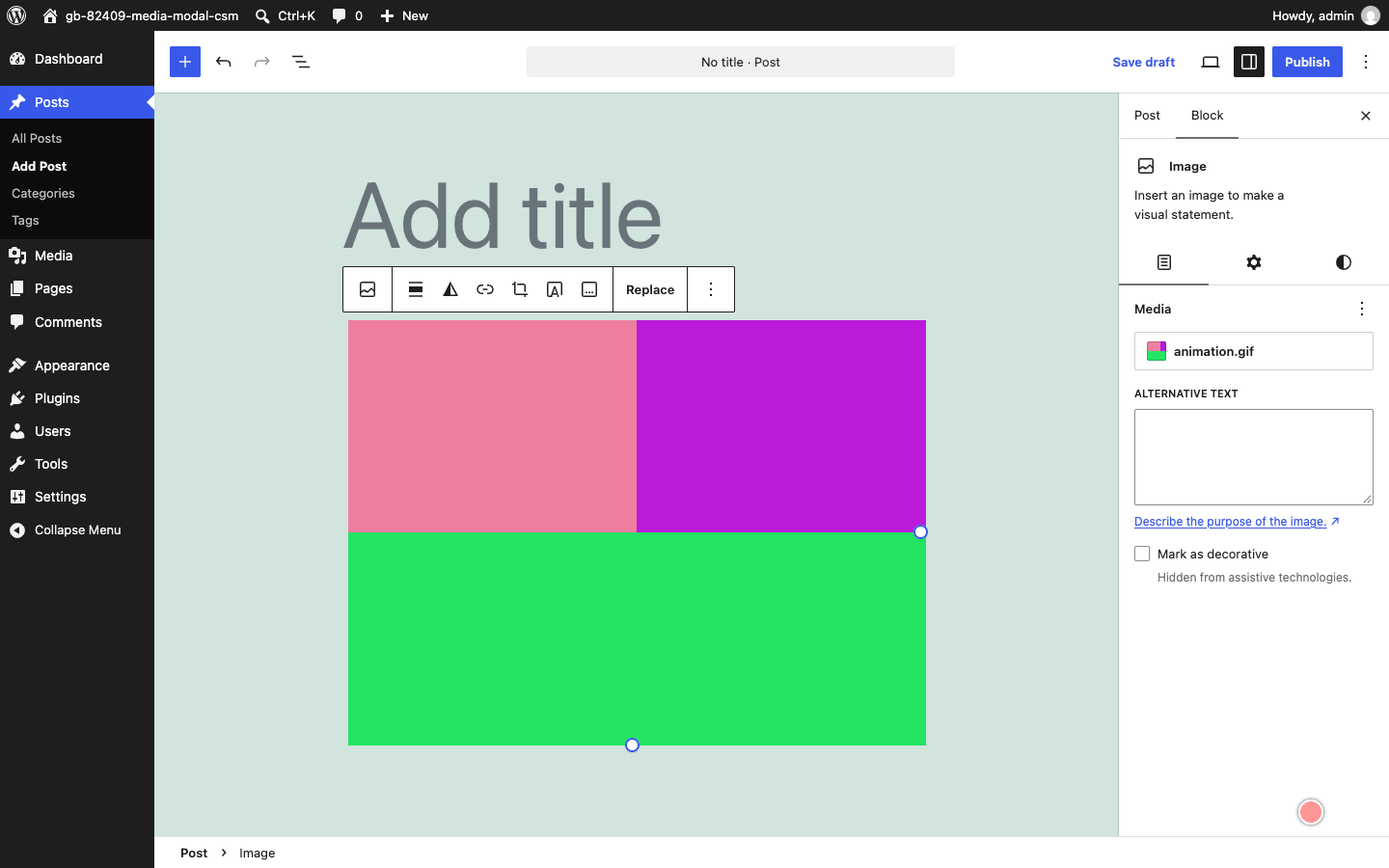This screenshot has height=868, width=1389.
Task: Open the WordPress logo menu
Action: tap(16, 15)
